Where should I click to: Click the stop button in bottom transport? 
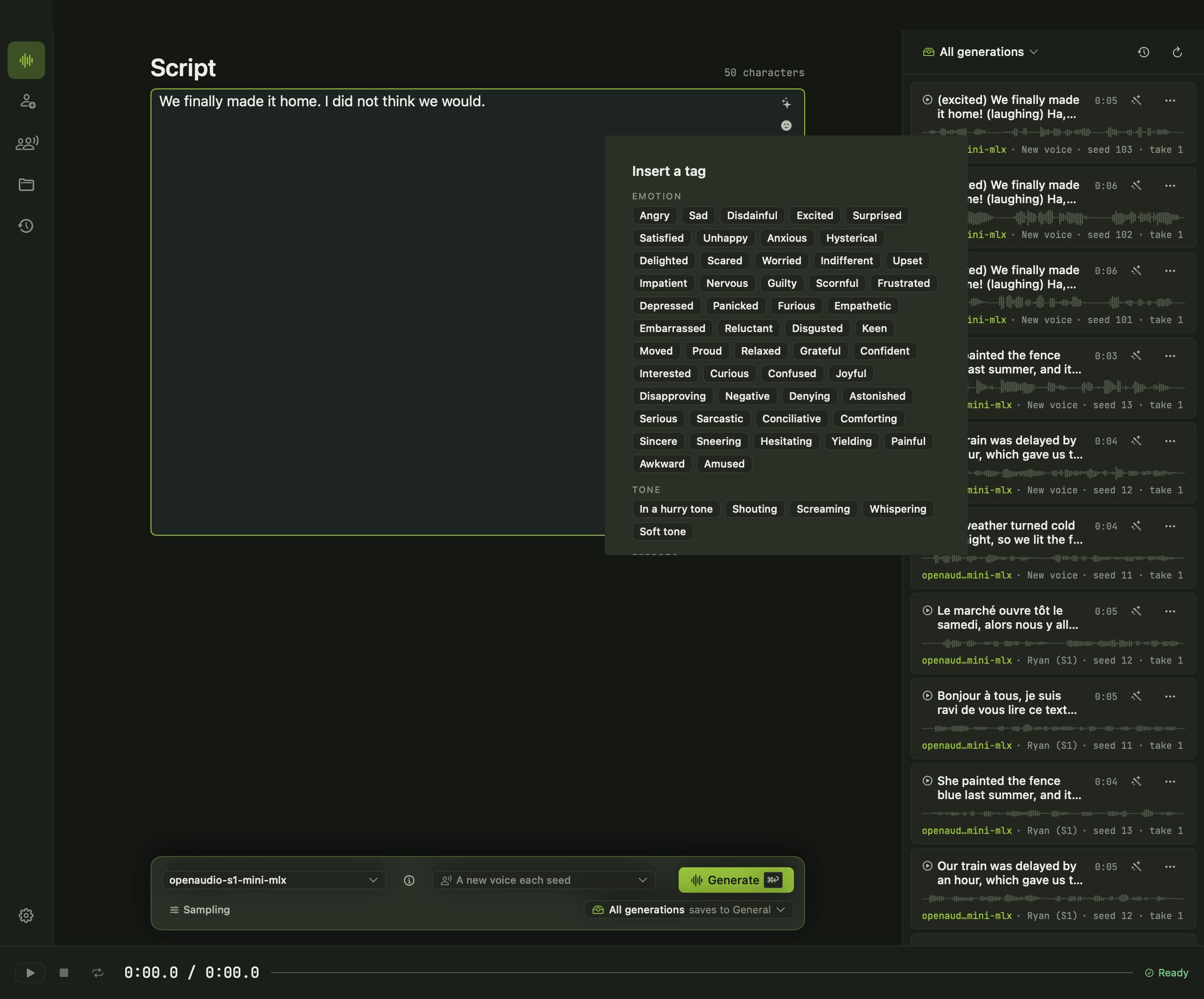pyautogui.click(x=63, y=973)
